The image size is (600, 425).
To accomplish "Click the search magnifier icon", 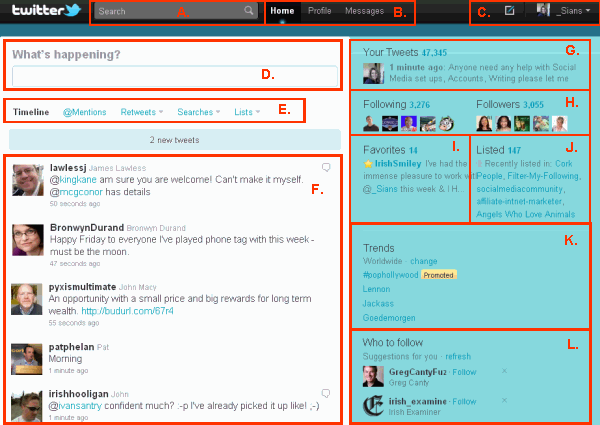I will point(249,11).
